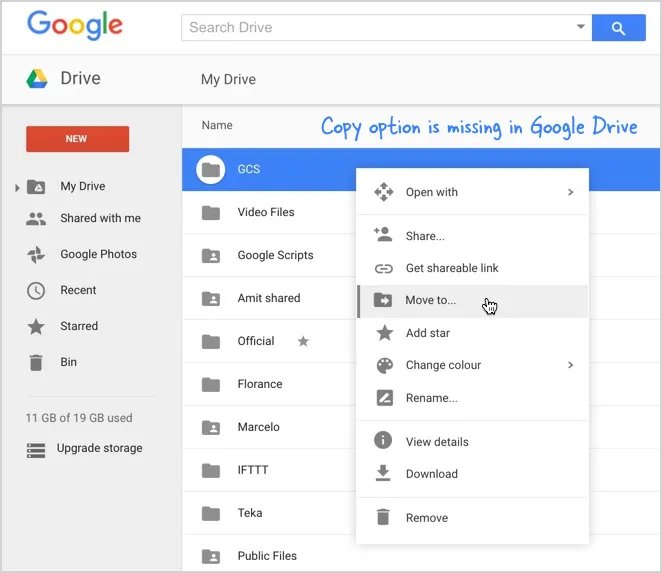This screenshot has height=573, width=662.
Task: Expand the My Drive tree arrow
Action: point(17,187)
